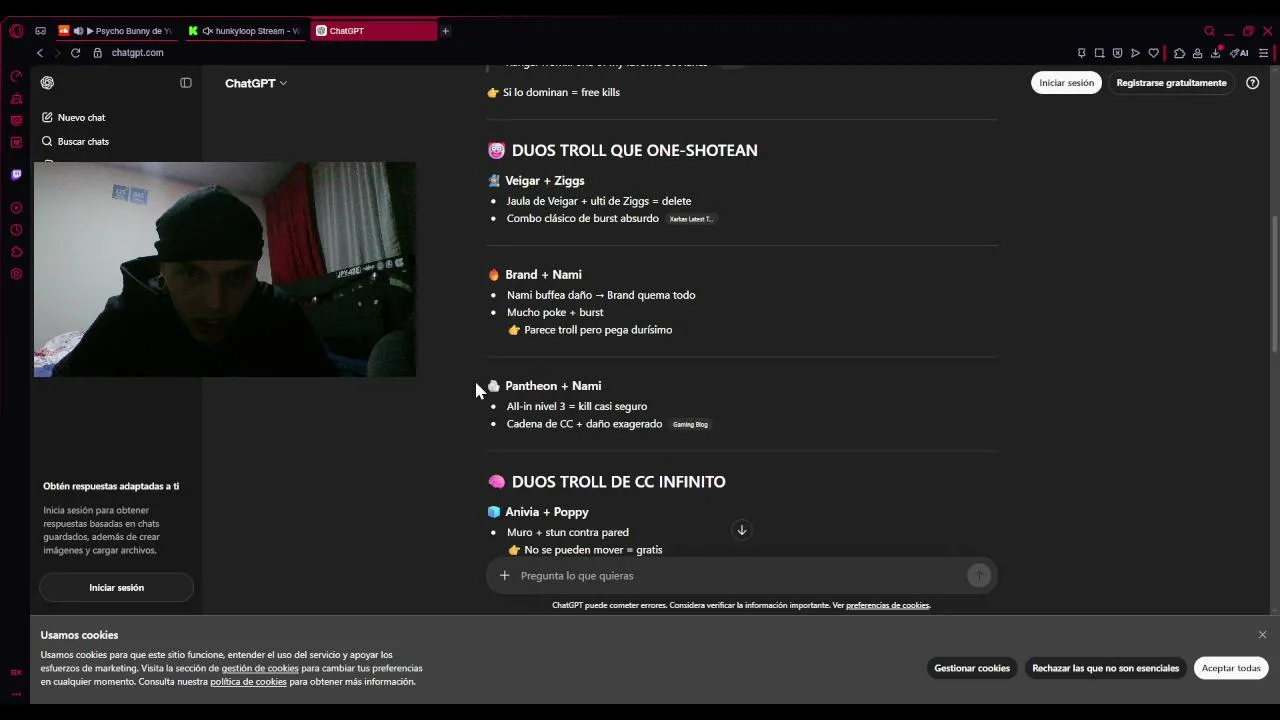Open browser extensions cube in toolbar
The height and width of the screenshot is (720, 1280).
1179,53
